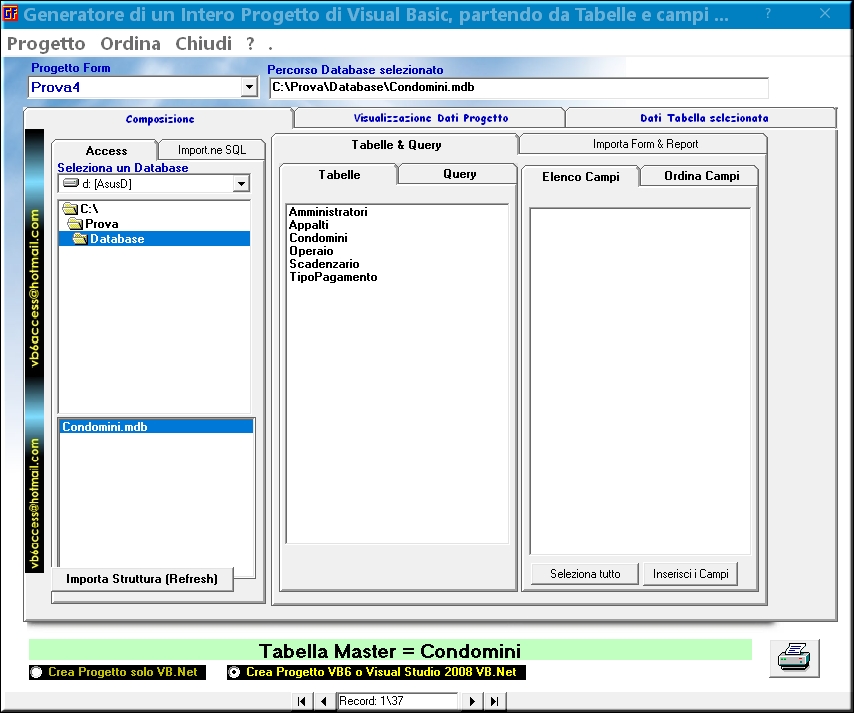Select the Tabelle & Query tab
The height and width of the screenshot is (713, 854).
396,145
